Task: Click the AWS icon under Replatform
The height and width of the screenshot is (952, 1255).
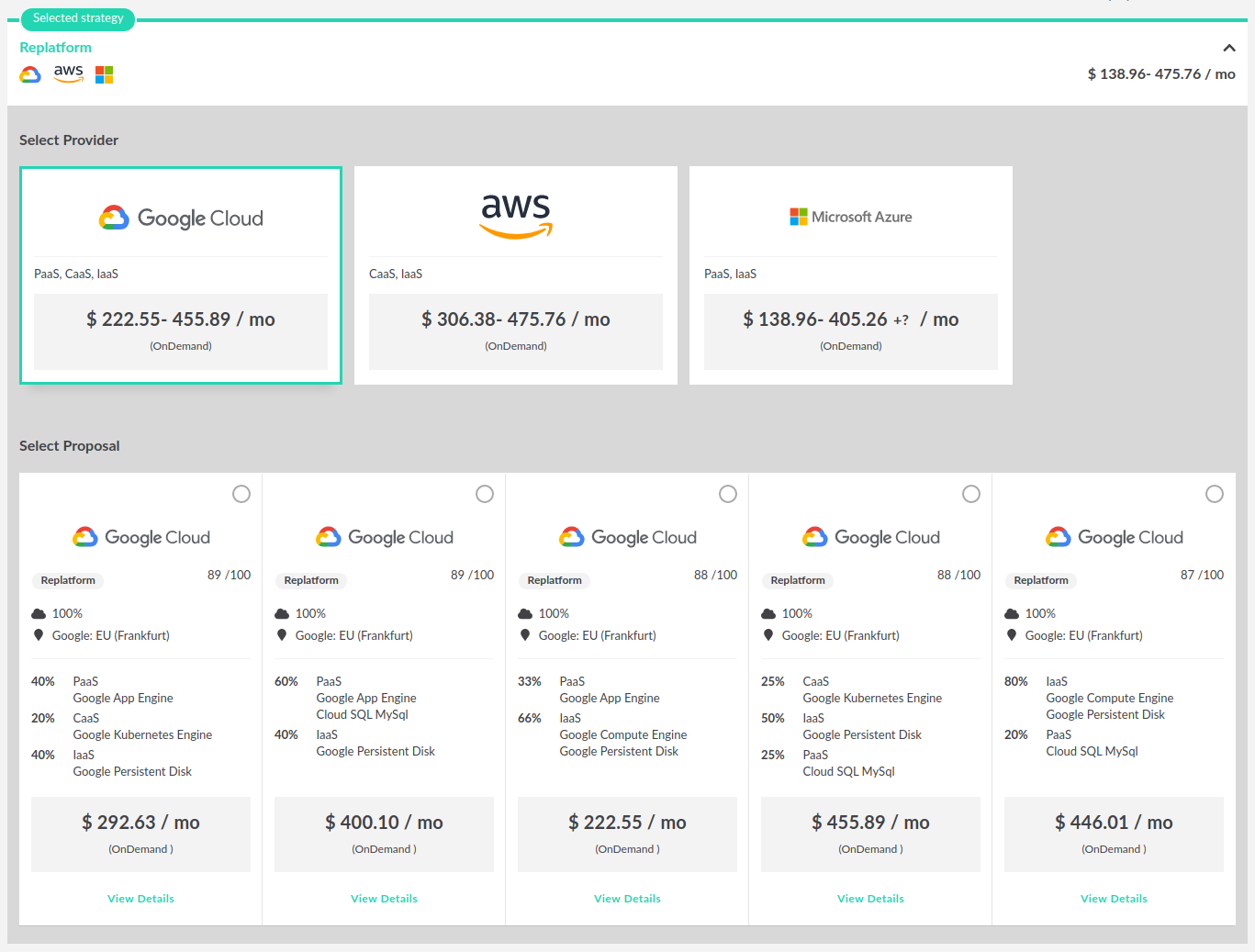Action: click(x=69, y=73)
